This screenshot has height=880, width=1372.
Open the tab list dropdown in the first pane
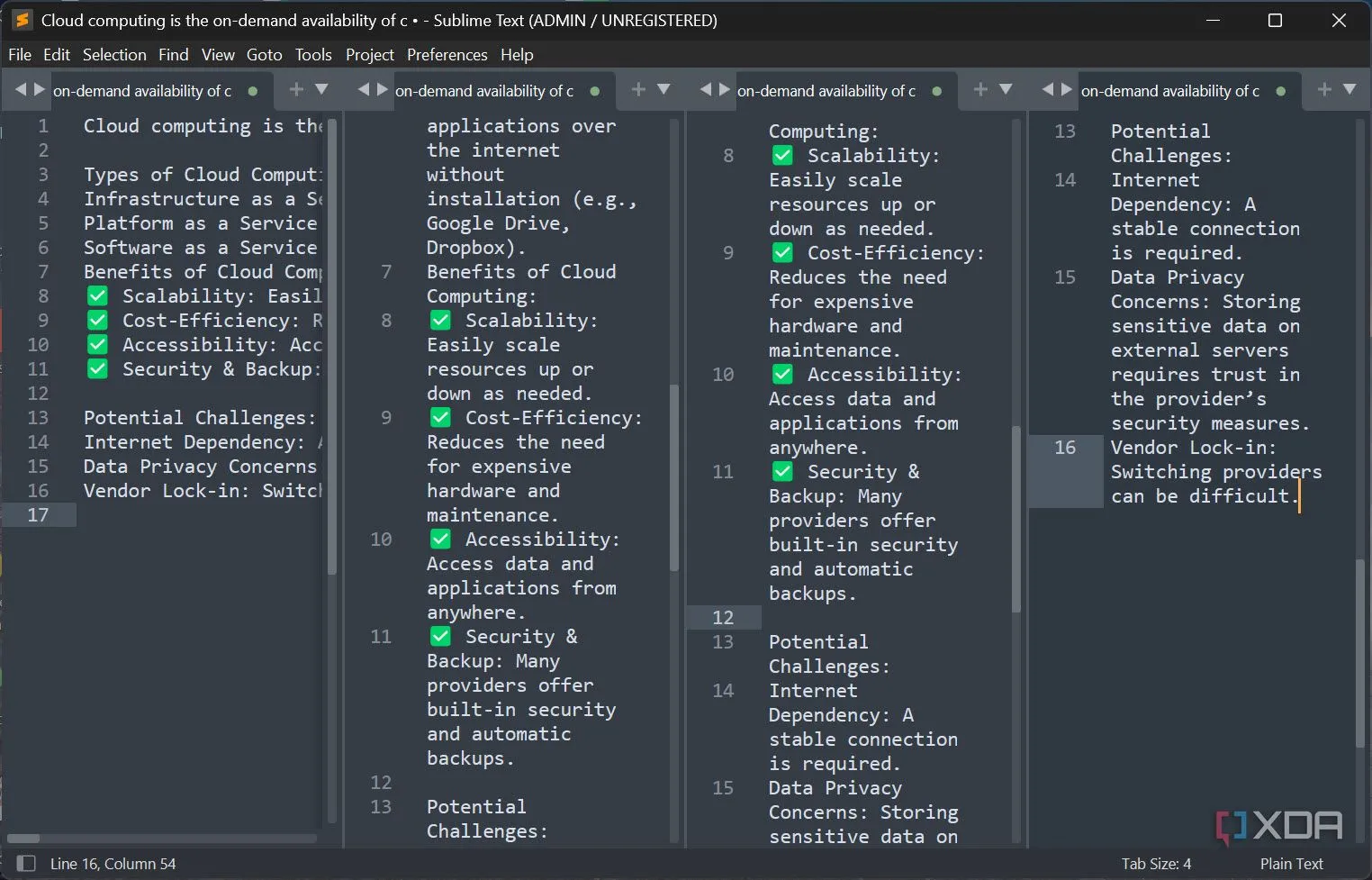tap(321, 90)
